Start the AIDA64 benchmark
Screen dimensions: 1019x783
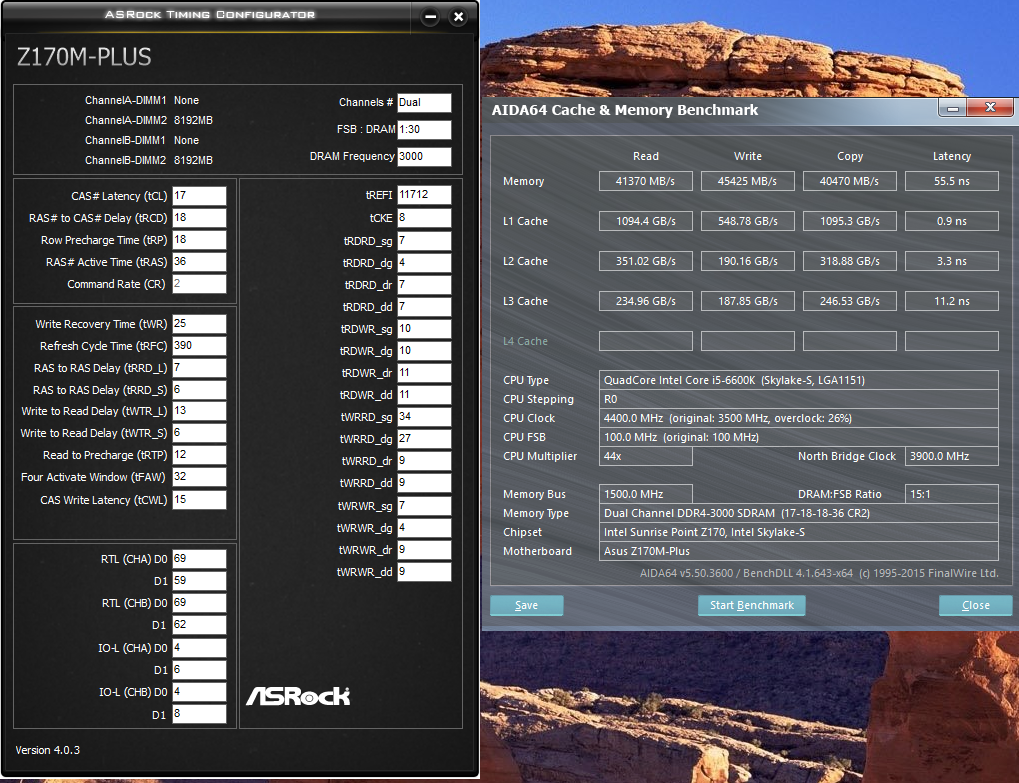(x=752, y=605)
